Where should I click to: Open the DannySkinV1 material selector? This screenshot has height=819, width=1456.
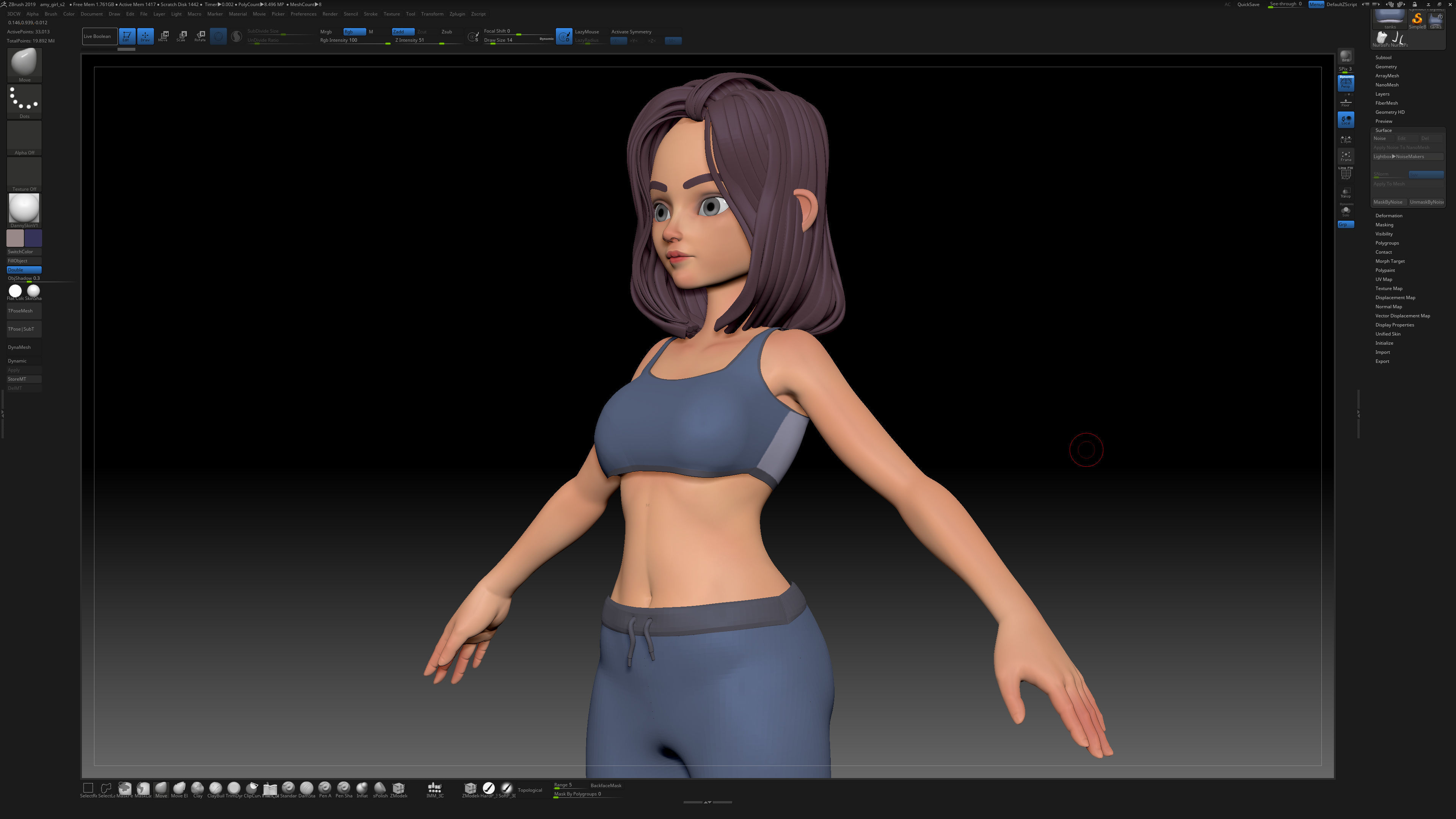(x=24, y=211)
